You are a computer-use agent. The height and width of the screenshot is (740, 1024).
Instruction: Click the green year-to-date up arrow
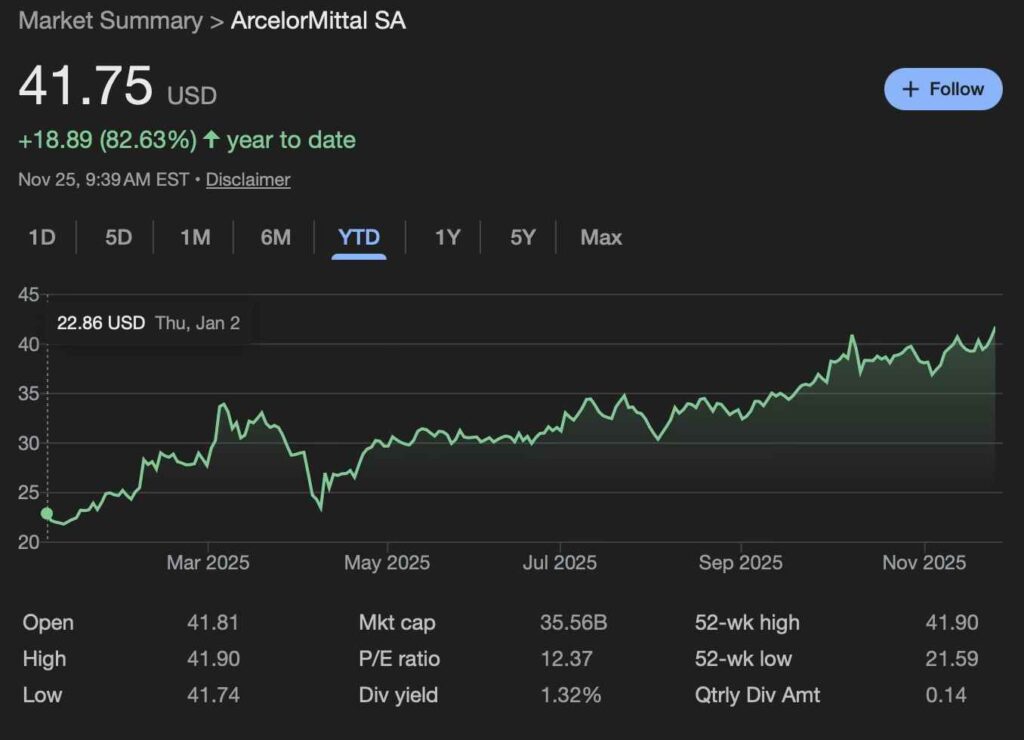point(211,140)
